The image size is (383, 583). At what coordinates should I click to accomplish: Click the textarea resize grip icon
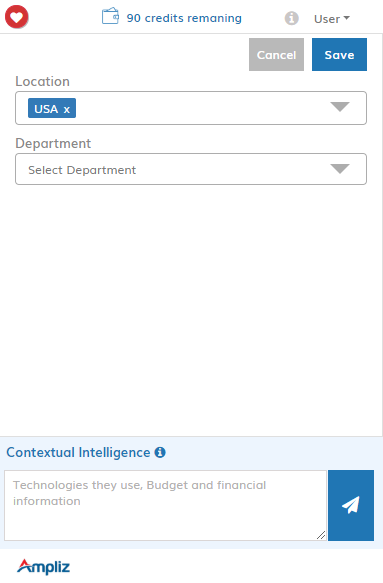[321, 535]
